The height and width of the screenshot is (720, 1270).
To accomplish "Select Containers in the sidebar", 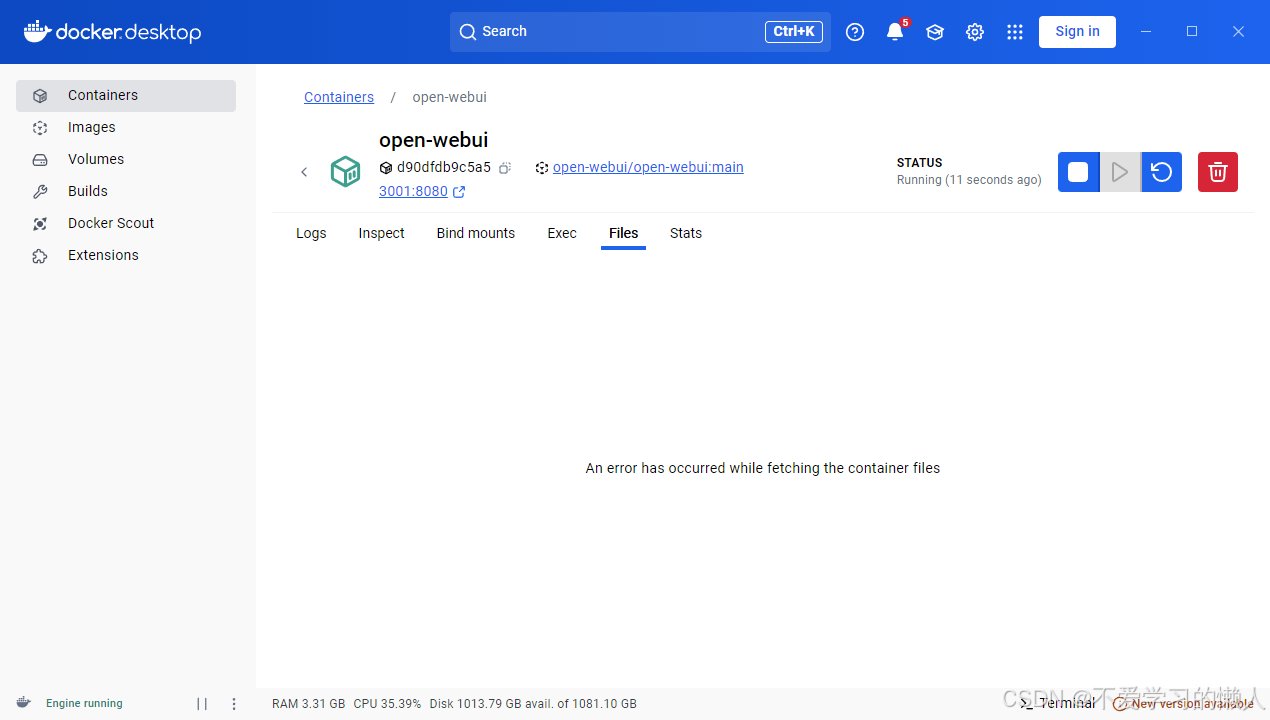I will [x=126, y=96].
